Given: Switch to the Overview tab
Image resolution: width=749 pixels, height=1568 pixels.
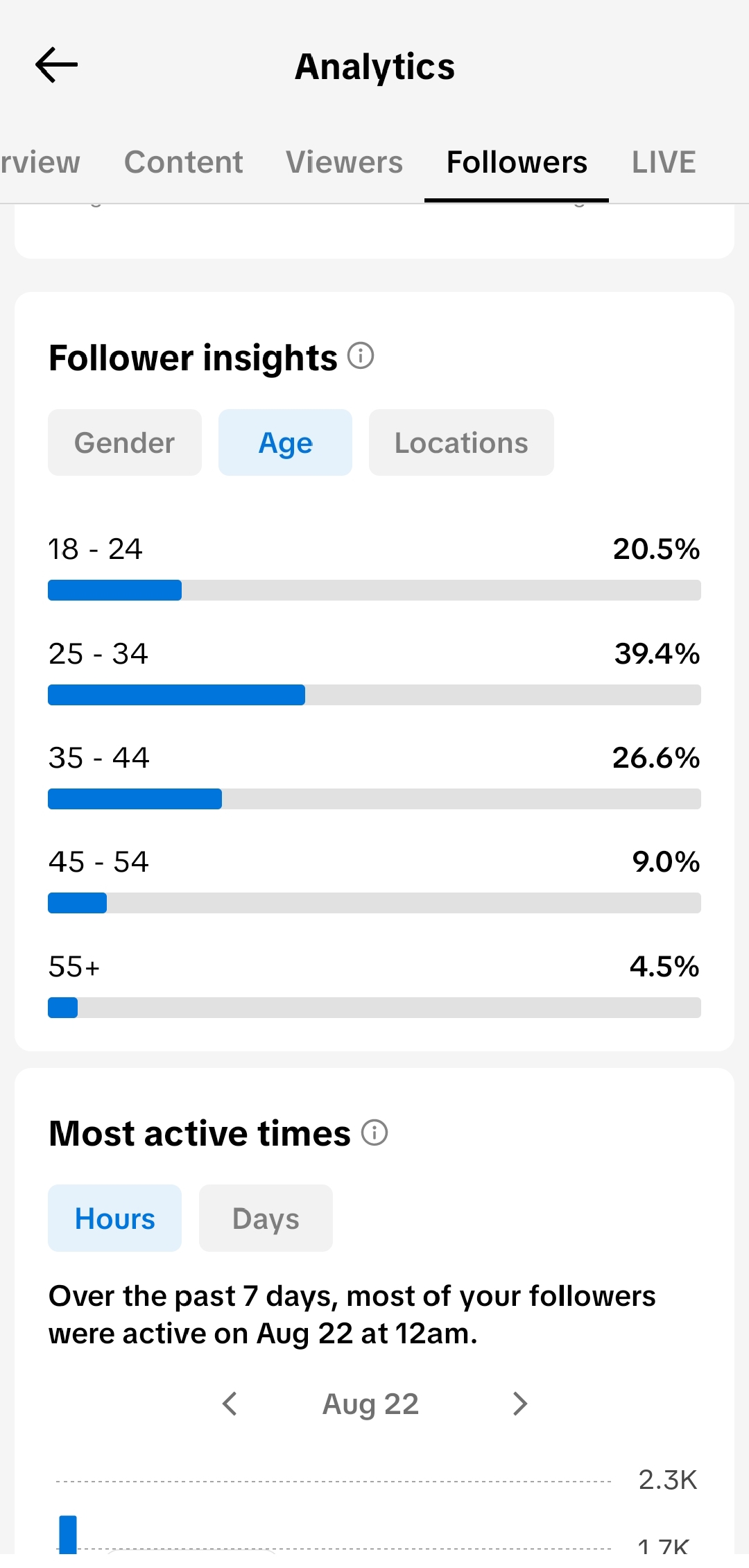Looking at the screenshot, I should click(40, 162).
